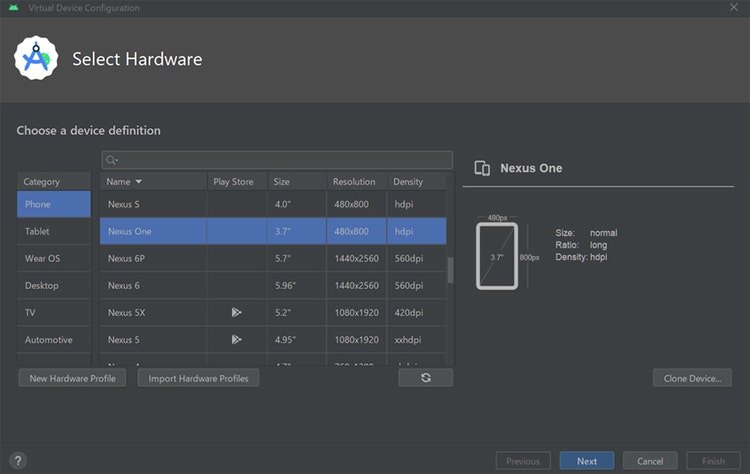Click the search magnifier icon
The height and width of the screenshot is (474, 750).
coord(111,160)
